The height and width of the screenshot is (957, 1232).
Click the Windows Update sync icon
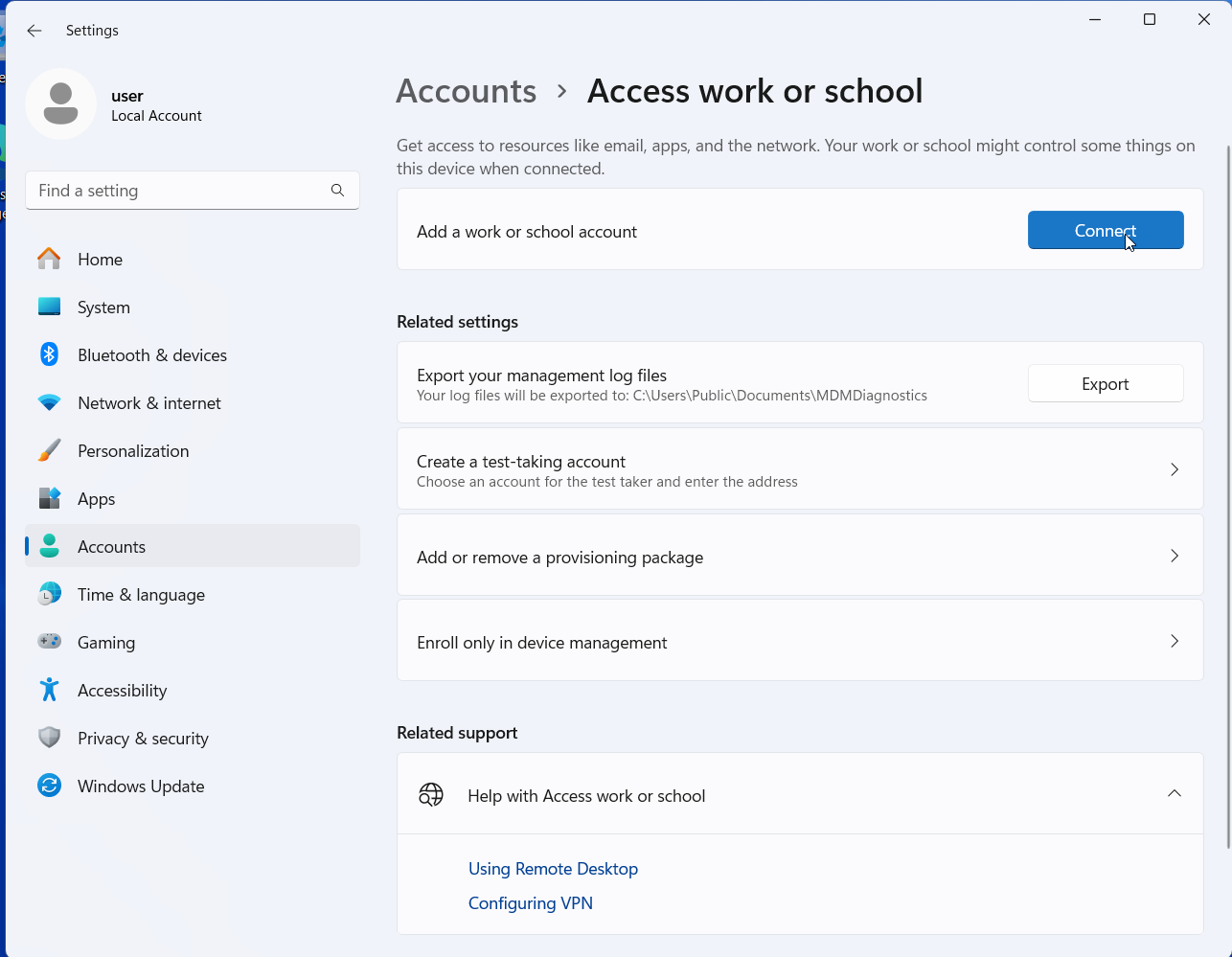pos(49,786)
